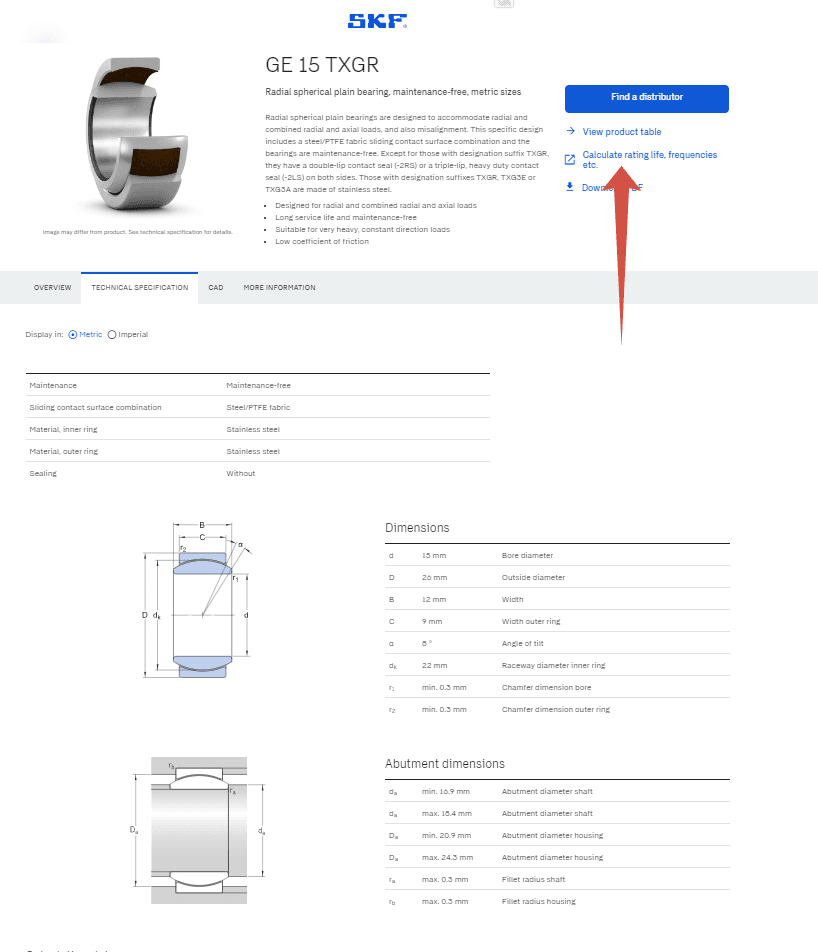
Task: Switch to the Technical Specification tab
Action: tap(139, 288)
